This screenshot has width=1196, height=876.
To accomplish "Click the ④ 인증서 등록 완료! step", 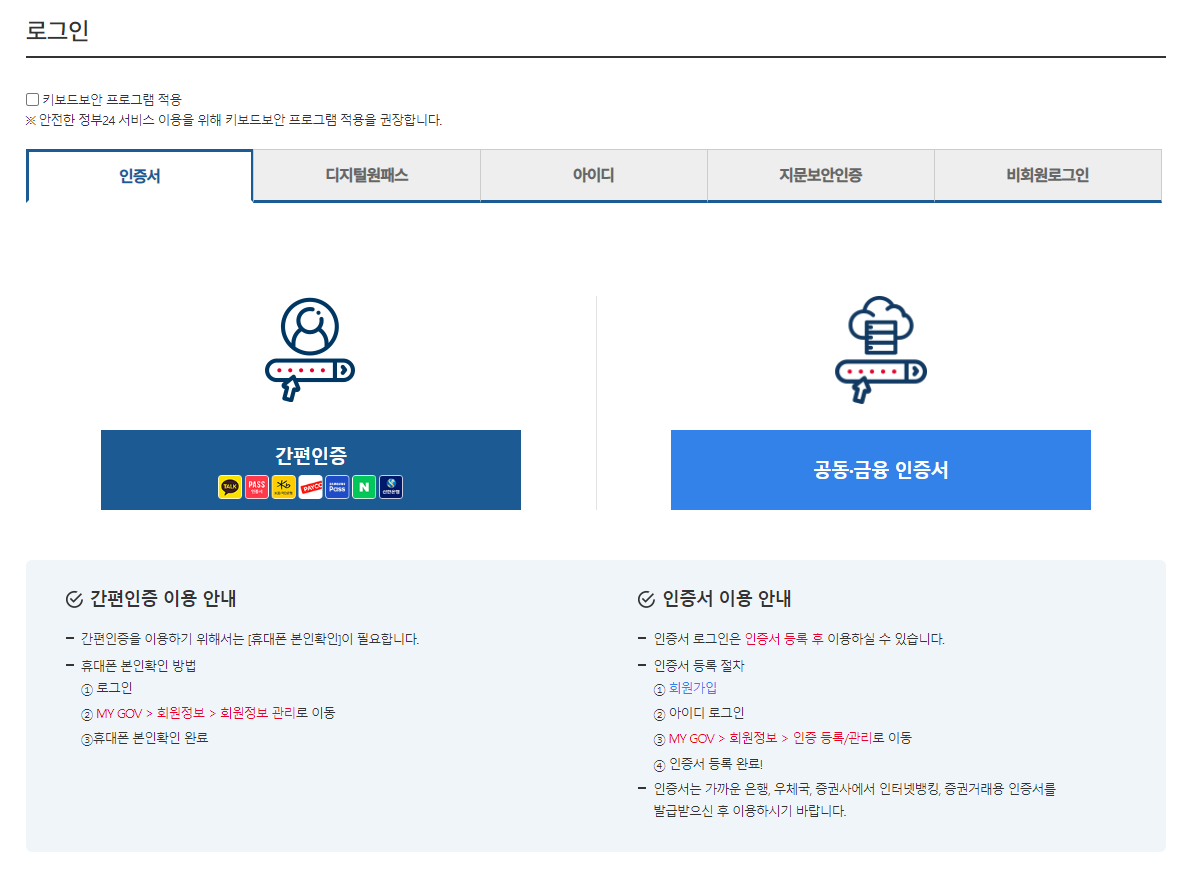I will tap(708, 764).
